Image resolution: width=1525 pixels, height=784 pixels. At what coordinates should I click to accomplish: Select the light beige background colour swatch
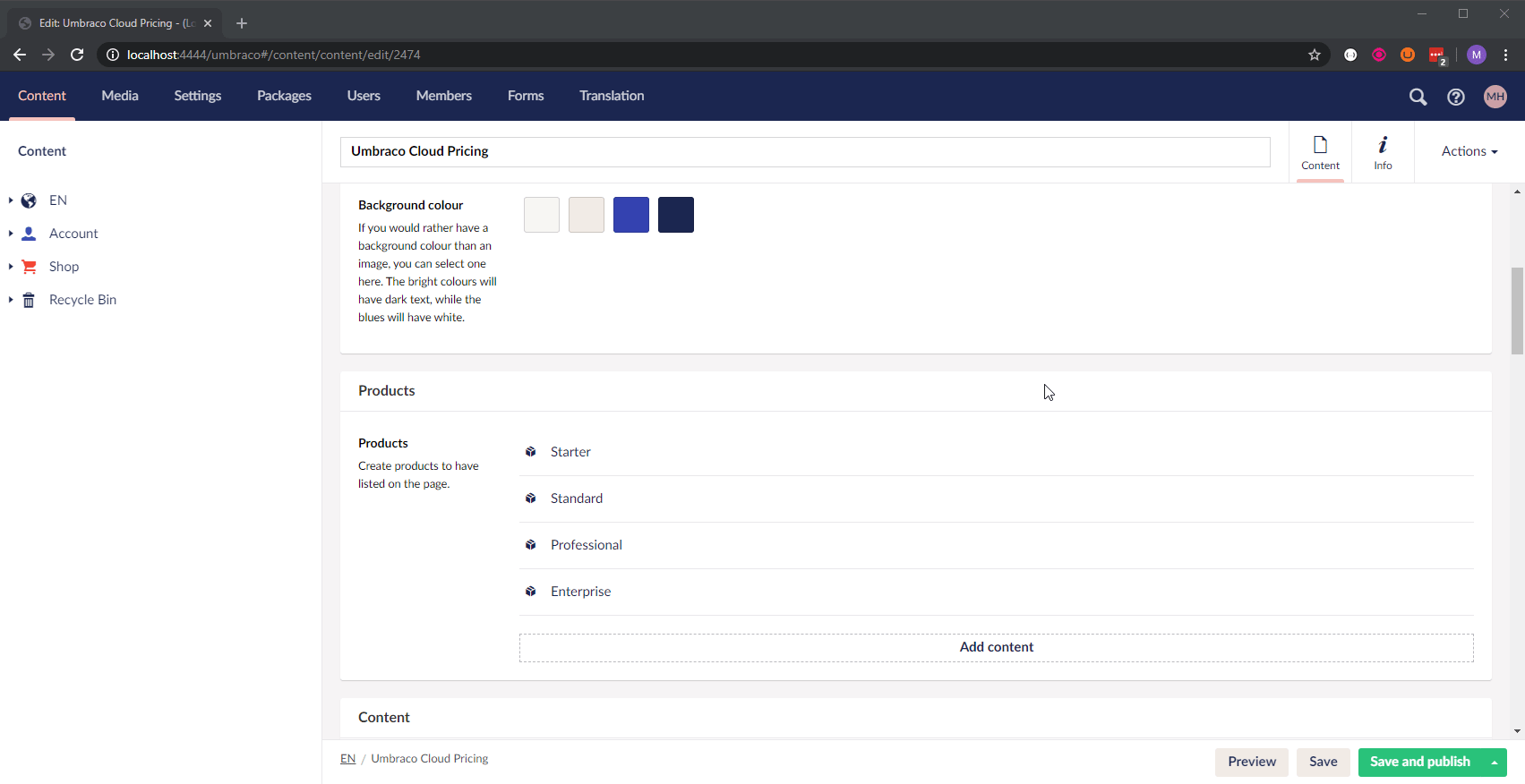point(587,215)
